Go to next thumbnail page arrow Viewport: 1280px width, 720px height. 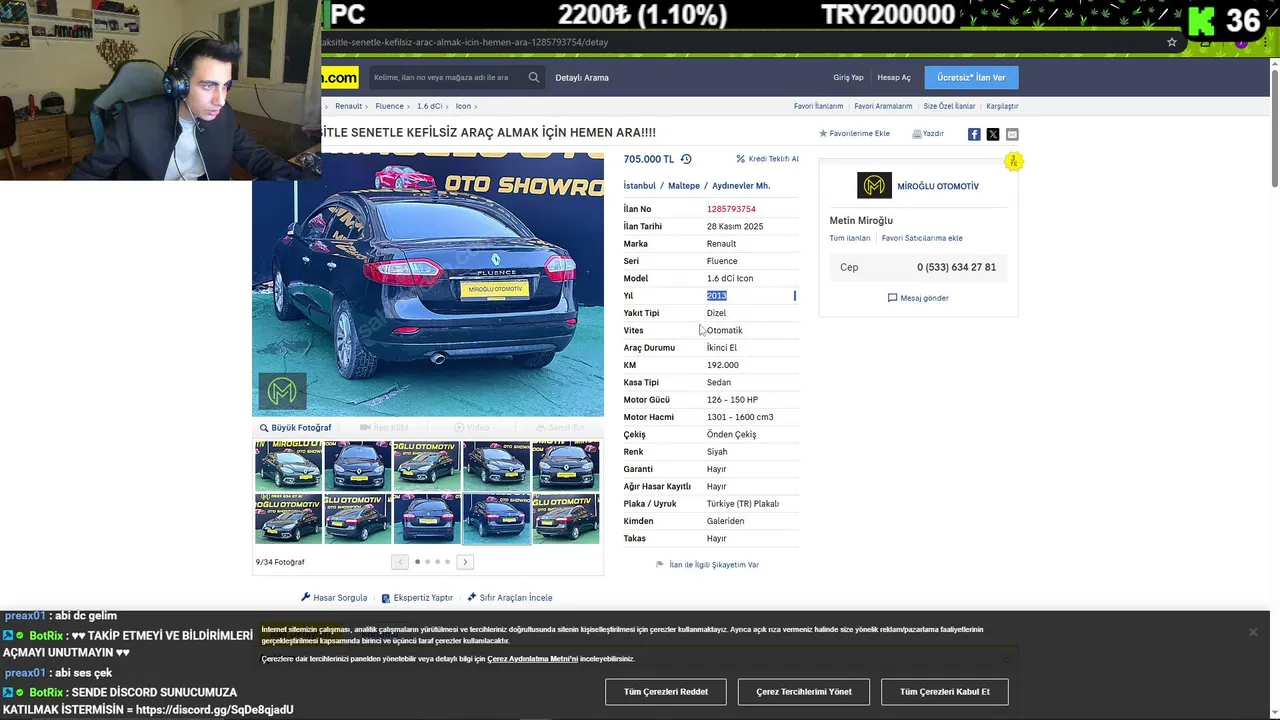pos(465,562)
